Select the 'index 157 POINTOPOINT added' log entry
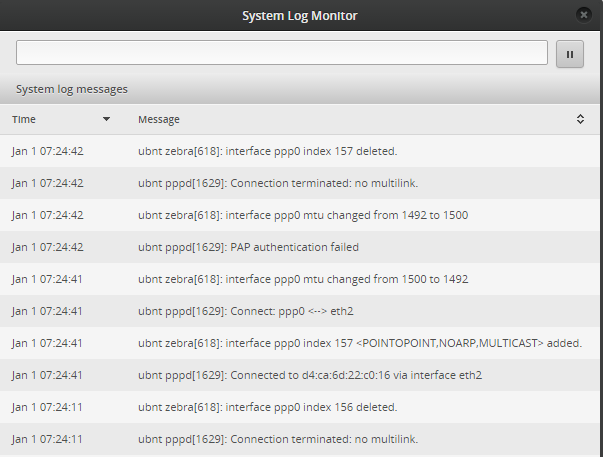The width and height of the screenshot is (603, 457). [x=360, y=343]
